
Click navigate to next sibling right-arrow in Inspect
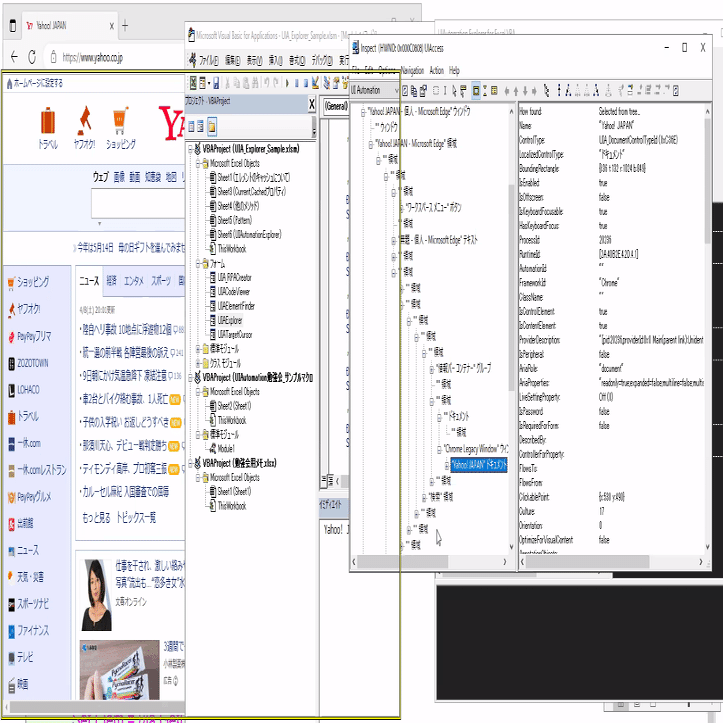[x=534, y=91]
